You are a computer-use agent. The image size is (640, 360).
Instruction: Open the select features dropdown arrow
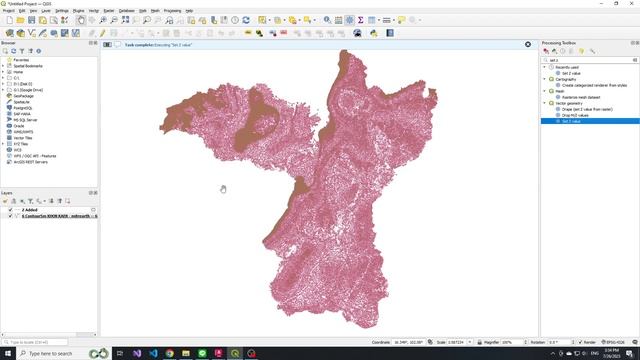point(269,20)
